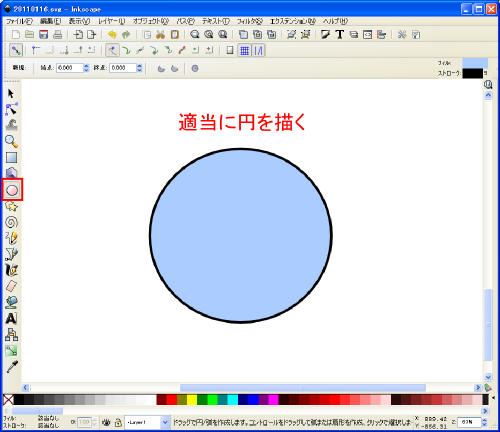Viewport: 500px width, 432px height.
Task: Select the Zoom magnifier tool
Action: pos(11,141)
